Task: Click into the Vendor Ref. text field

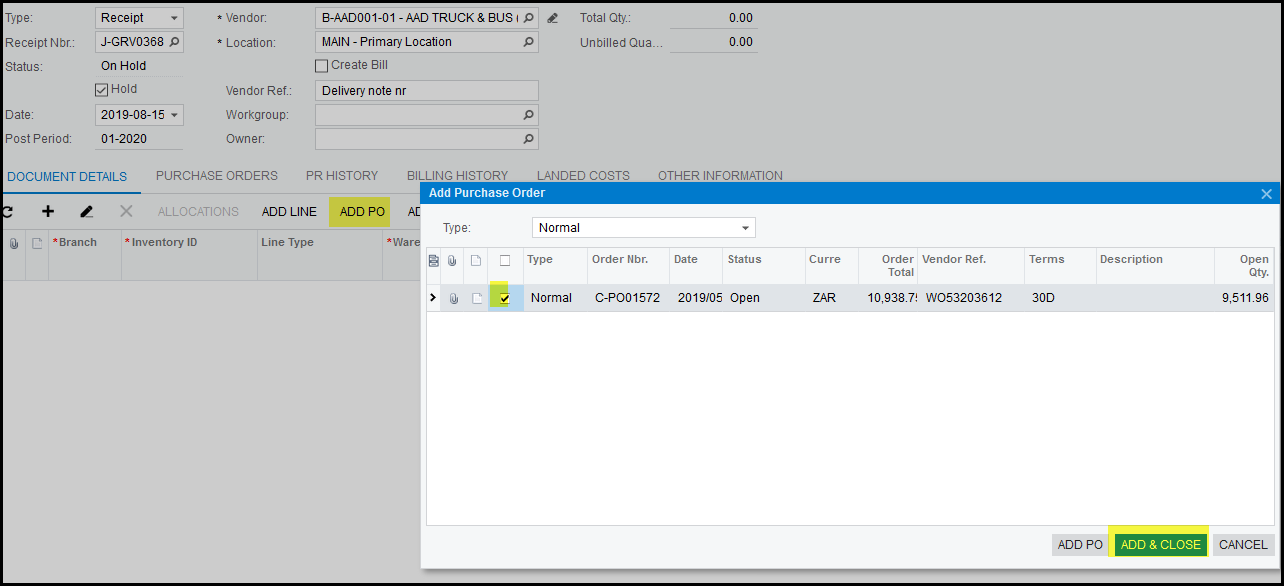Action: point(426,91)
